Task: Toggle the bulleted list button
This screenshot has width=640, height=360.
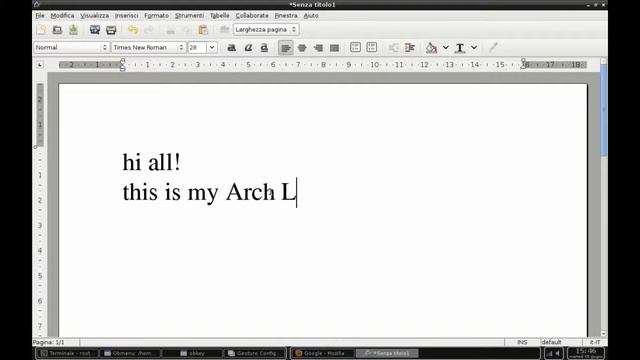Action: pyautogui.click(x=372, y=47)
